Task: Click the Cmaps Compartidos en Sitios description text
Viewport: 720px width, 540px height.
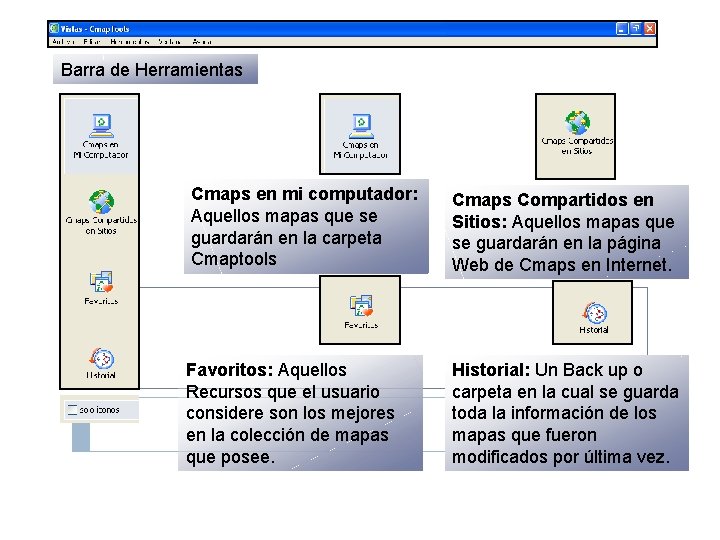Action: (567, 232)
